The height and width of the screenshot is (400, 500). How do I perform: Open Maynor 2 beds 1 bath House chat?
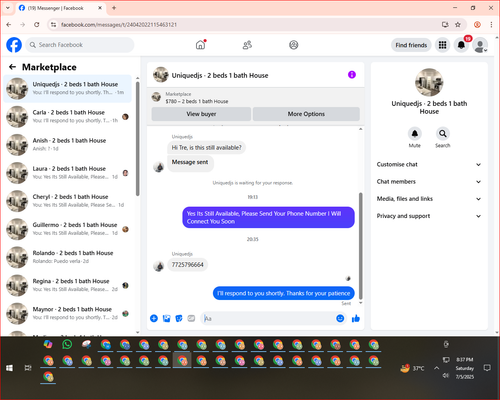click(x=68, y=313)
